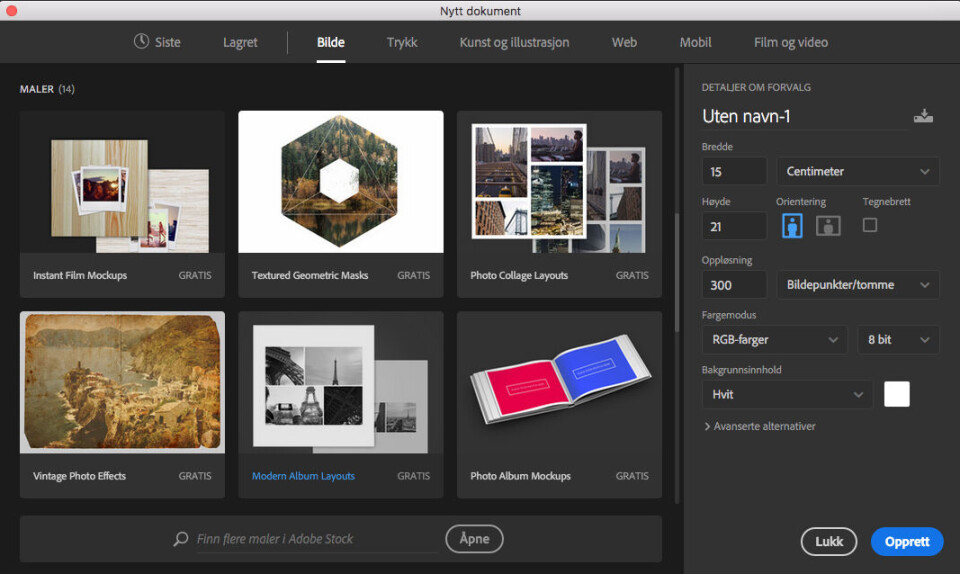
Task: Click GRATIS label on Photo Collage Layouts
Action: [x=632, y=275]
